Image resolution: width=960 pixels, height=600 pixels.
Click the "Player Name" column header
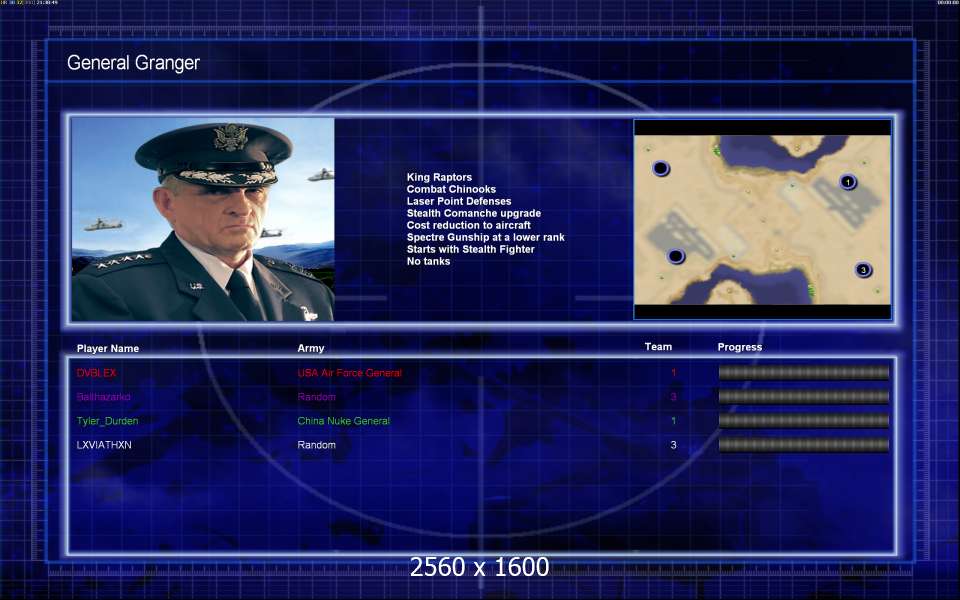[108, 348]
